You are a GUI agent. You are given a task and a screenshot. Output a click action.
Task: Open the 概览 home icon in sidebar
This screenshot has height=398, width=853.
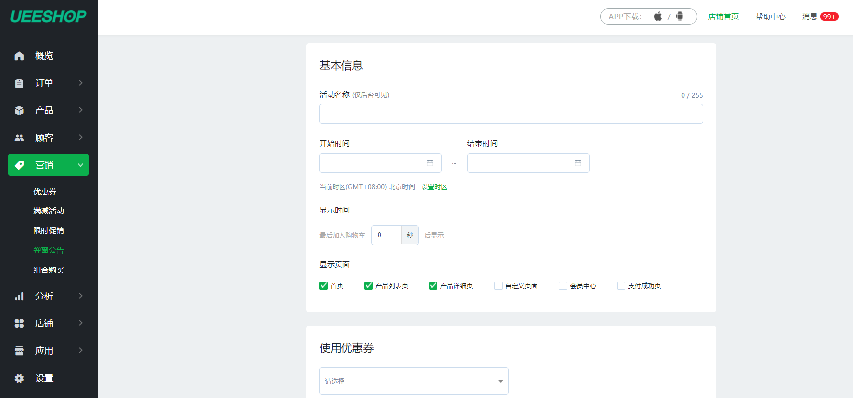19,56
